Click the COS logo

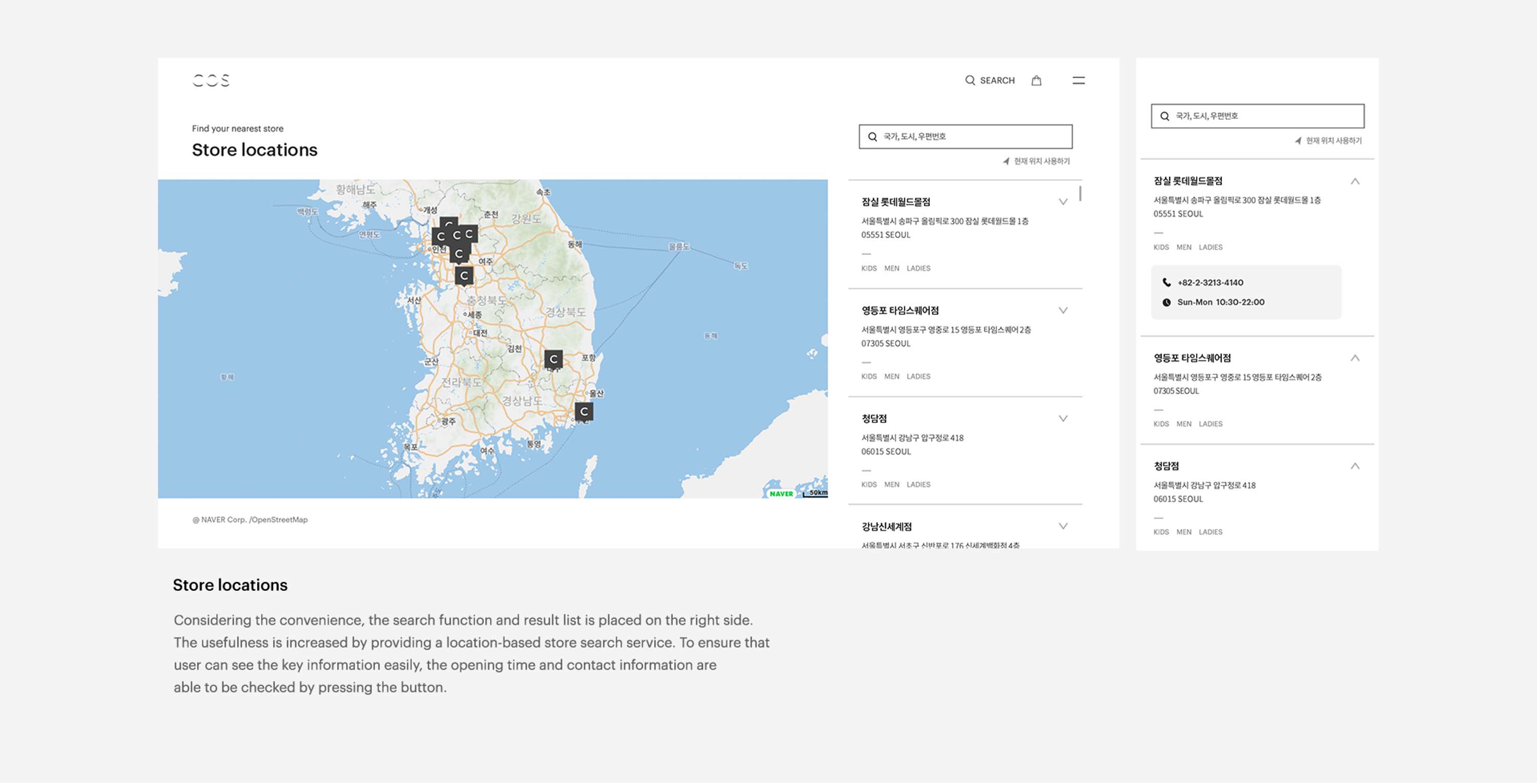point(211,80)
